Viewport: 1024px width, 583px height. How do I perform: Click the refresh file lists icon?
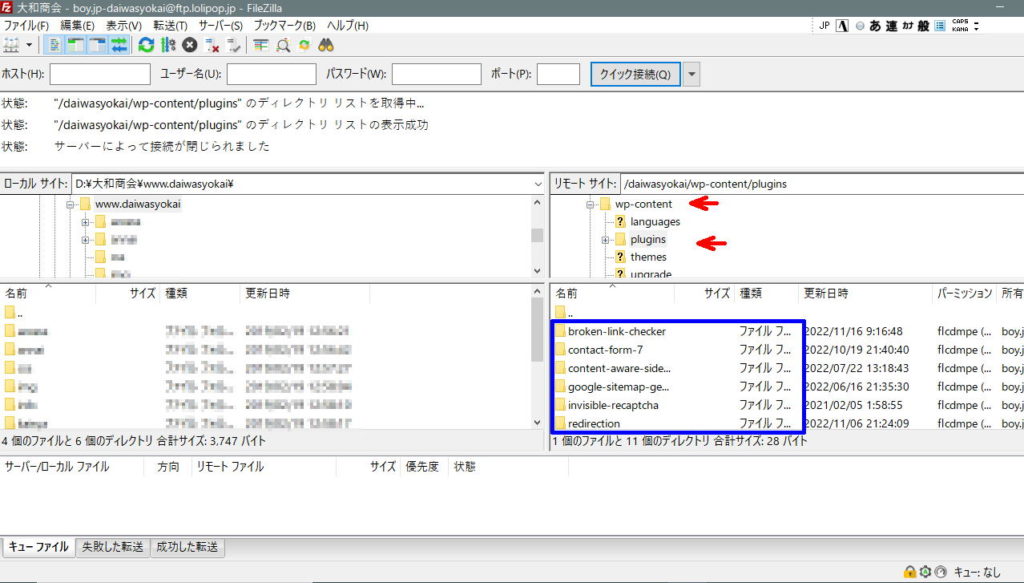point(146,45)
